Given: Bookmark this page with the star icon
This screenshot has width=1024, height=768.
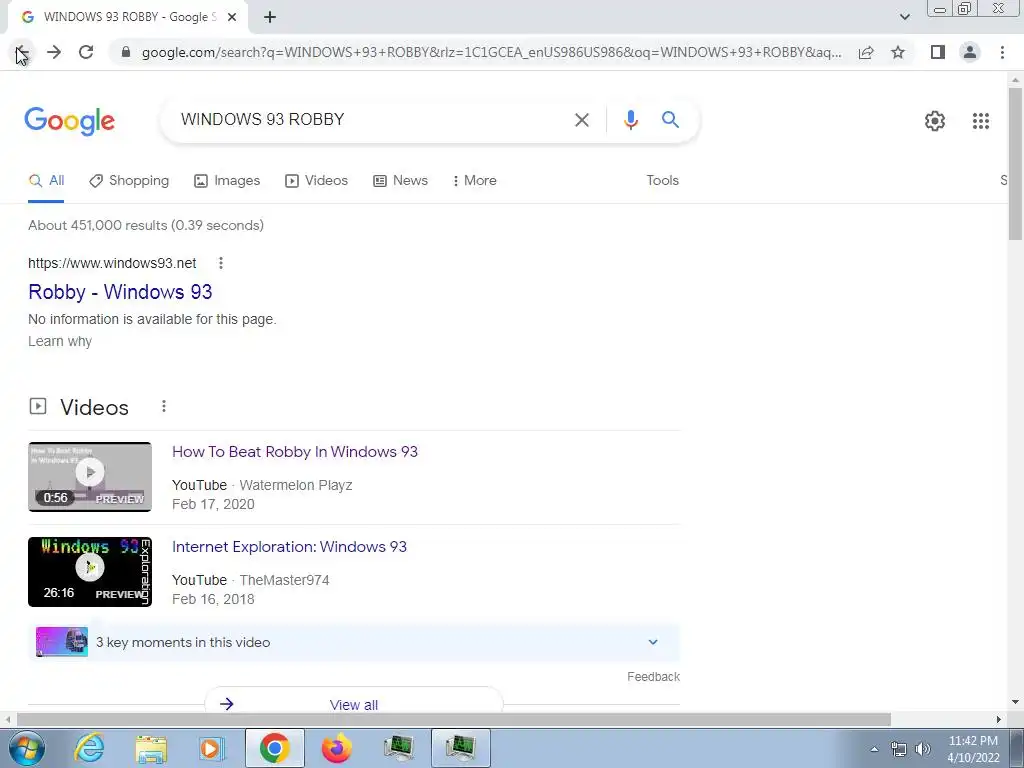Looking at the screenshot, I should (898, 52).
